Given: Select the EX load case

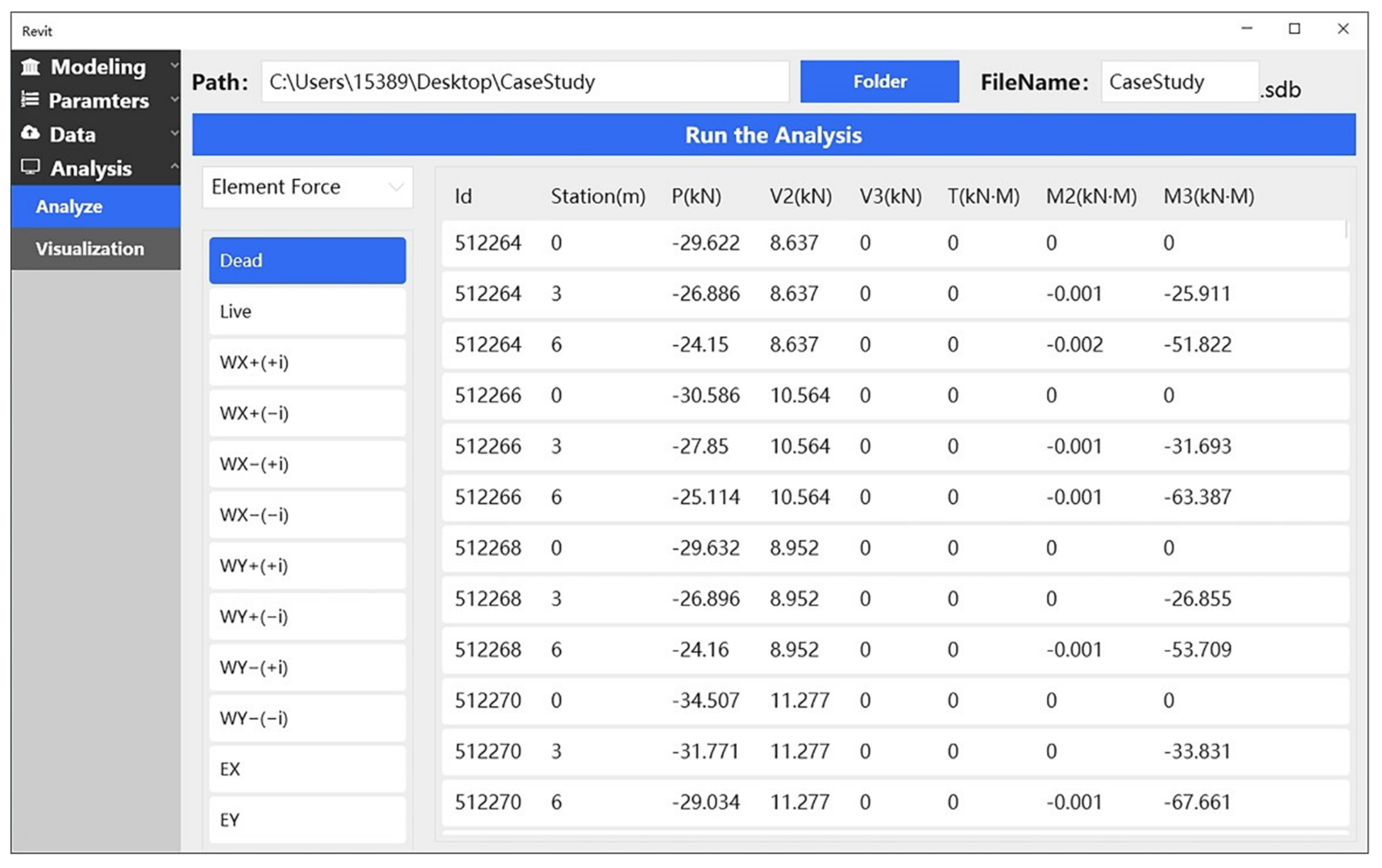Looking at the screenshot, I should 308,769.
